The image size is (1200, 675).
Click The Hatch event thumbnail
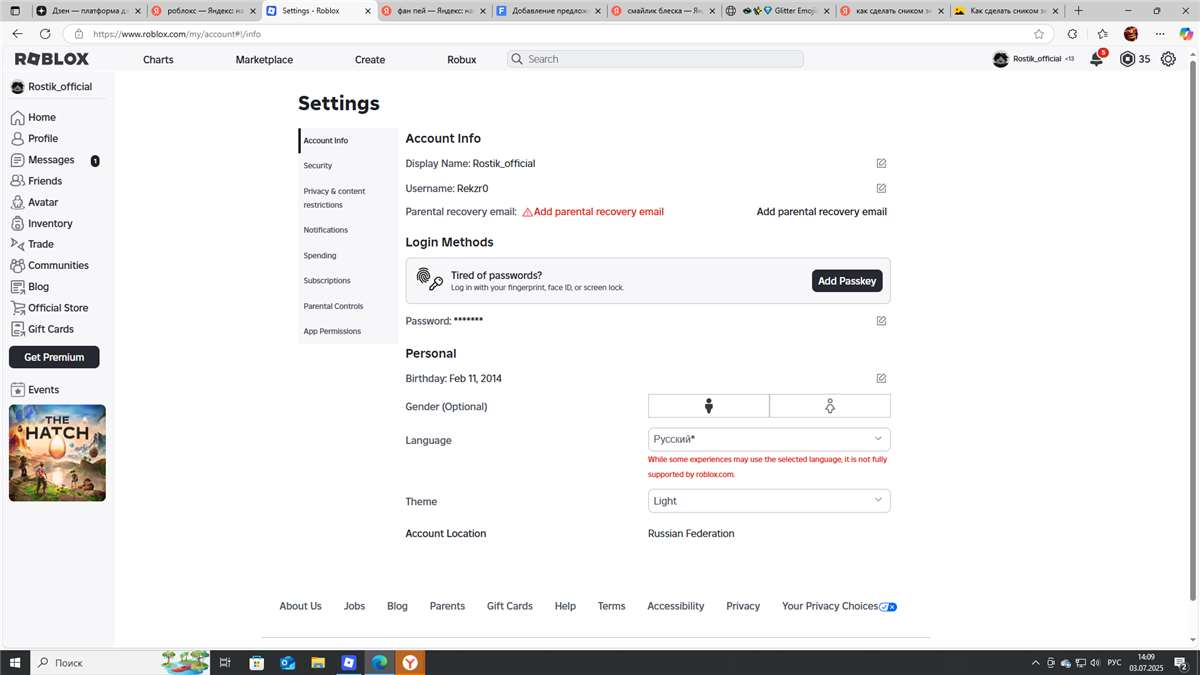click(x=57, y=453)
